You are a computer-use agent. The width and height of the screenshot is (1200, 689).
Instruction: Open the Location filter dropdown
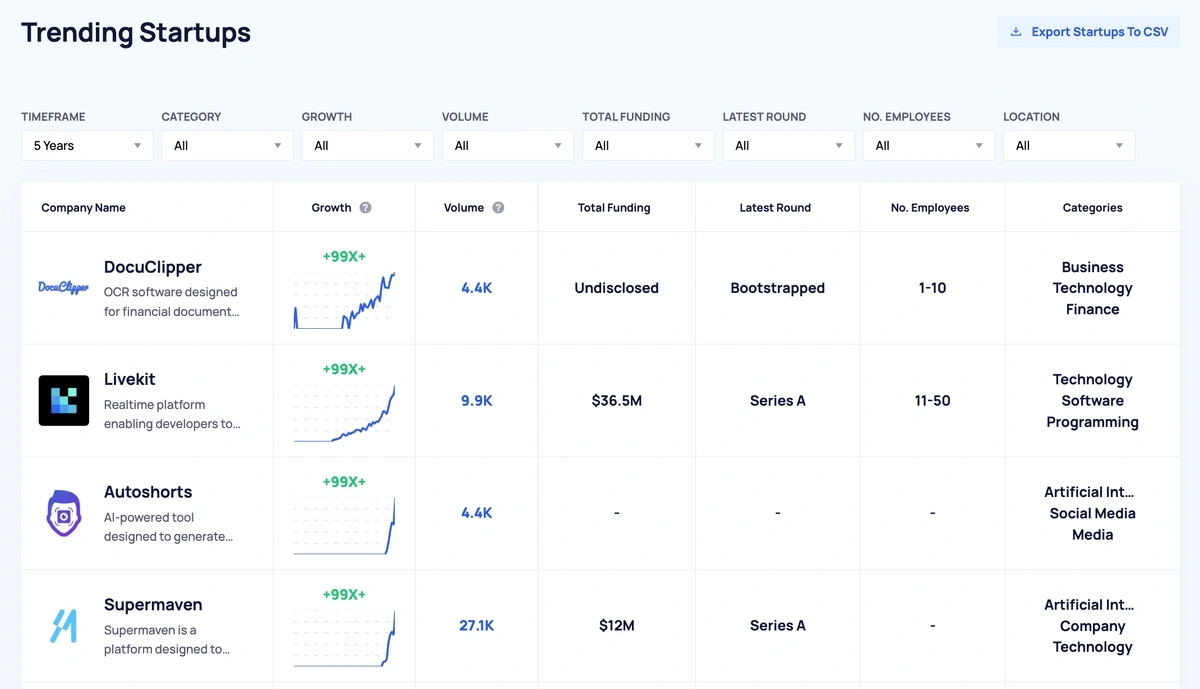[x=1069, y=146]
